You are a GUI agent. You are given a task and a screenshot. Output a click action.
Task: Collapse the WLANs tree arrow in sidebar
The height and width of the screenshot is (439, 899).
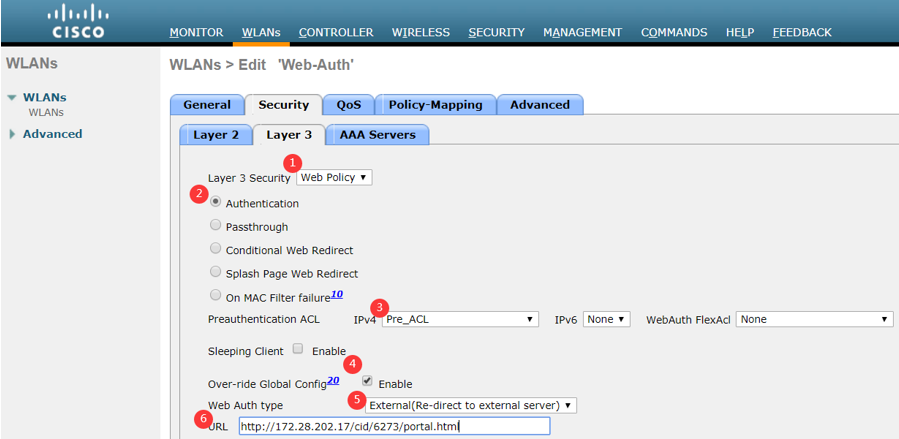tap(12, 98)
